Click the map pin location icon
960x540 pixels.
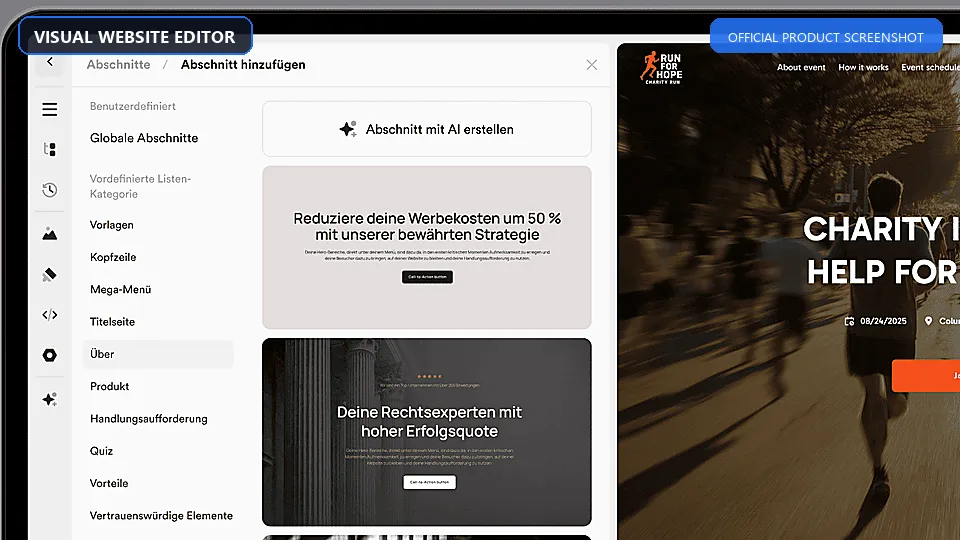(x=928, y=321)
